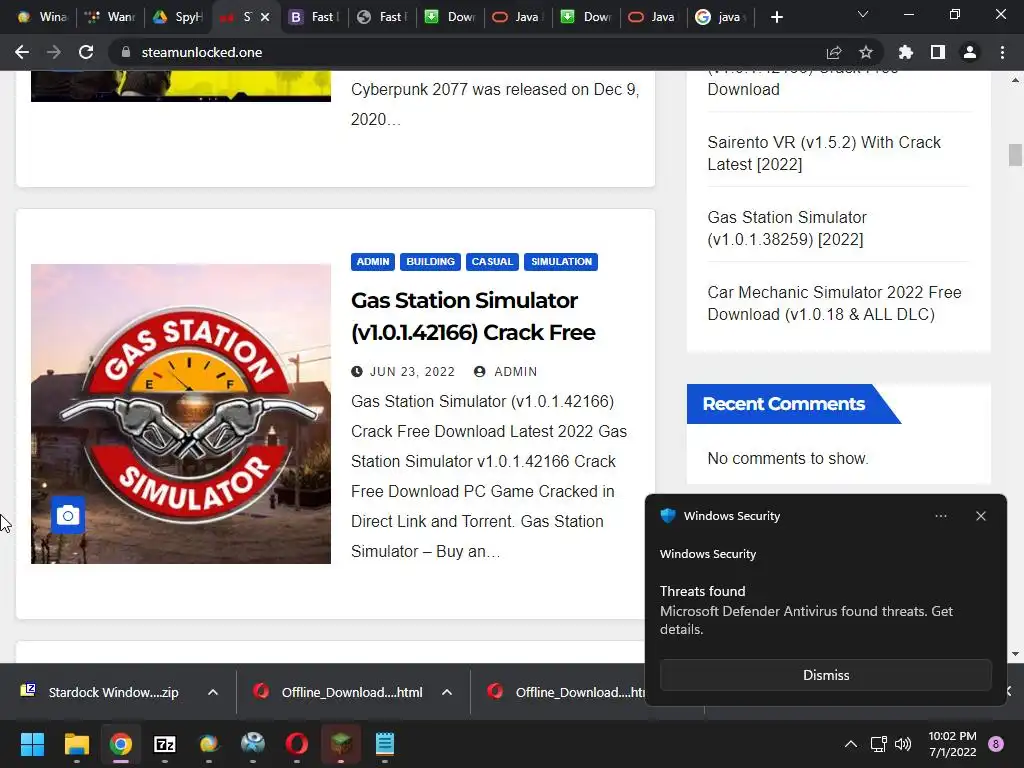This screenshot has width=1024, height=768.
Task: Open Sairento VR (v1.5.2) sidebar link
Action: click(824, 153)
